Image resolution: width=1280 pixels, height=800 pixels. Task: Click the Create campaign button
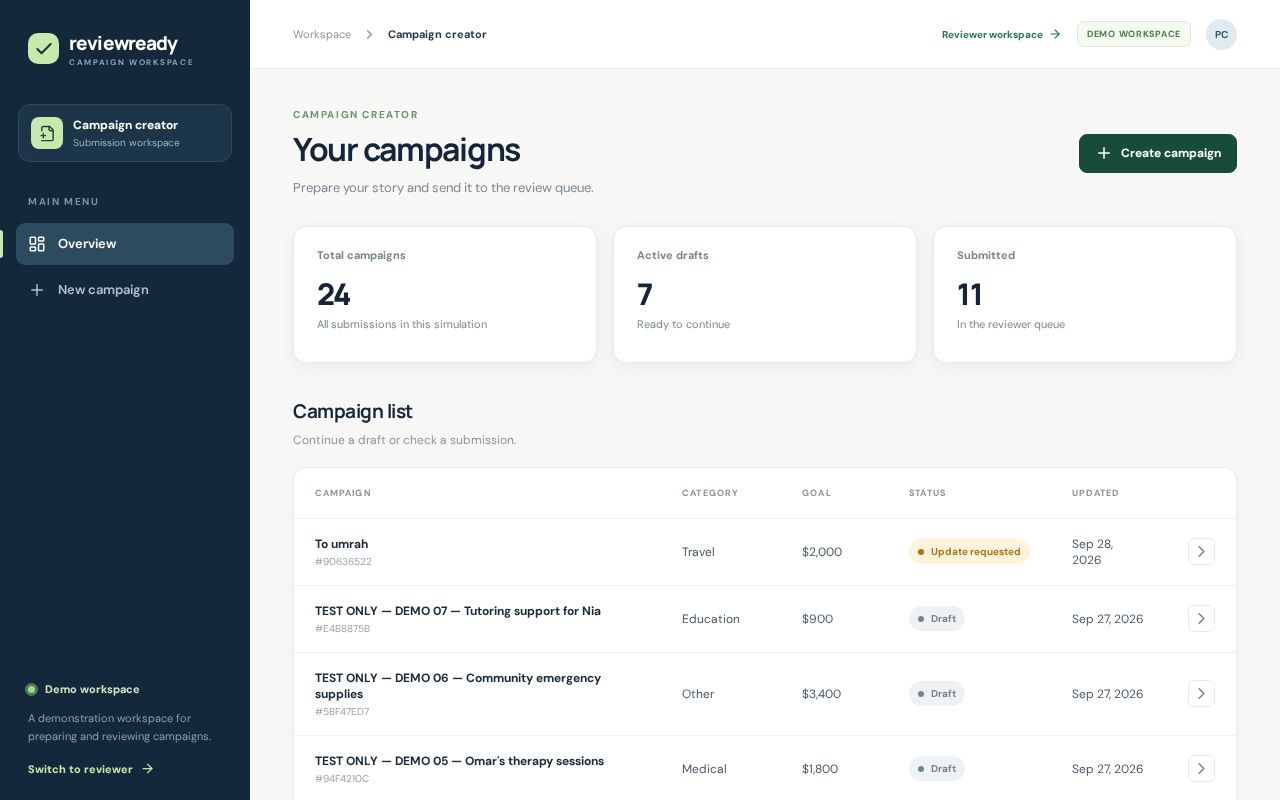coord(1158,153)
